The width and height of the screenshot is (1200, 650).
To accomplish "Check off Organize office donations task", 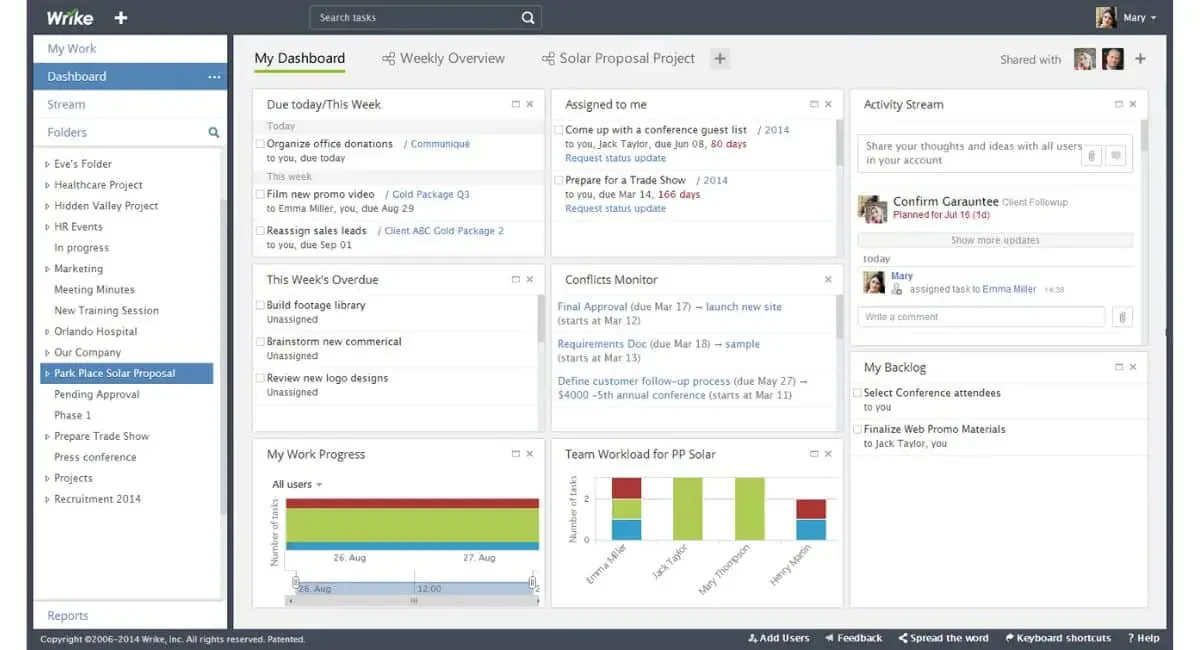I will 261,144.
